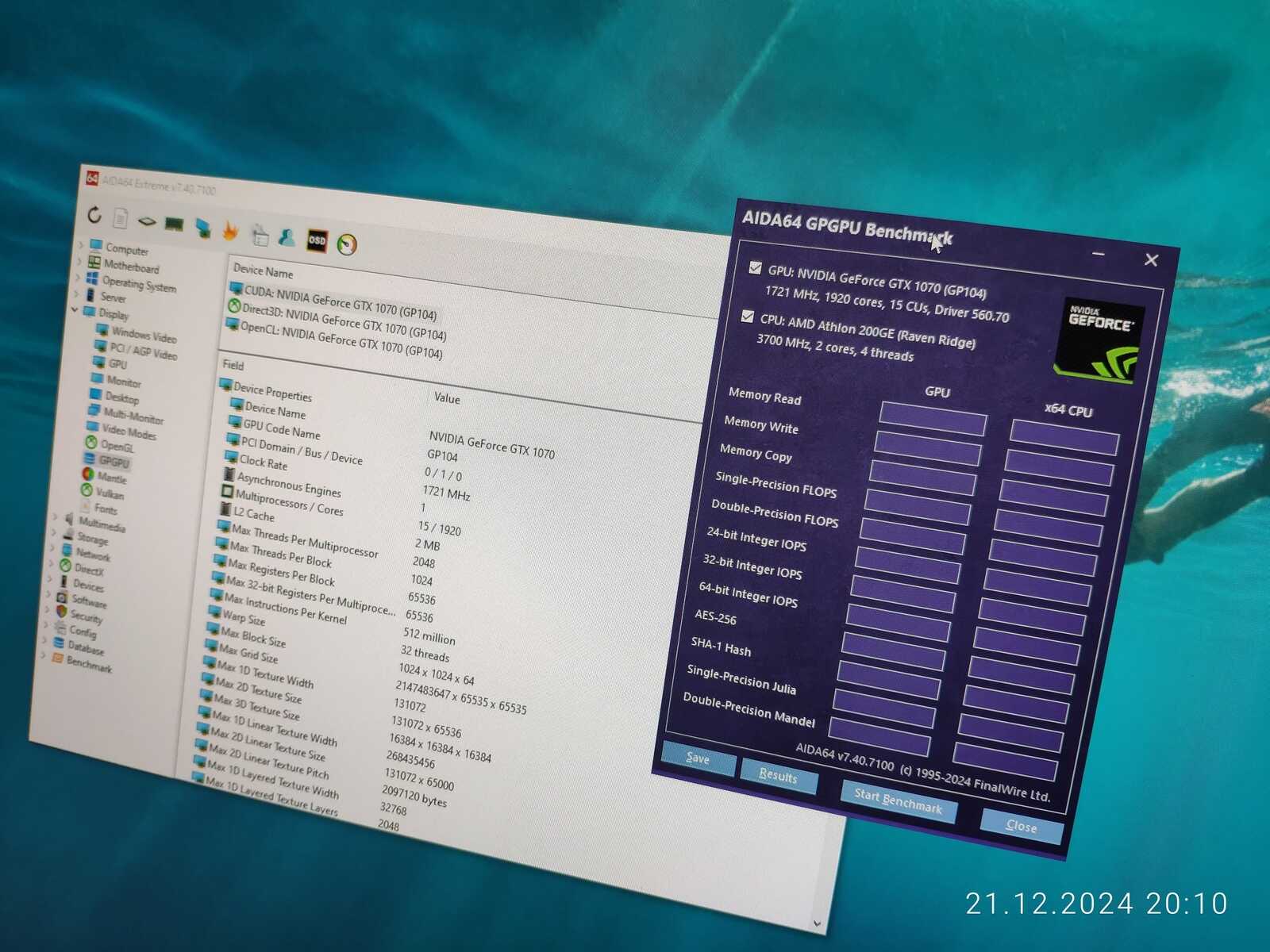Click the Computer monitor icon in the tree

point(96,245)
